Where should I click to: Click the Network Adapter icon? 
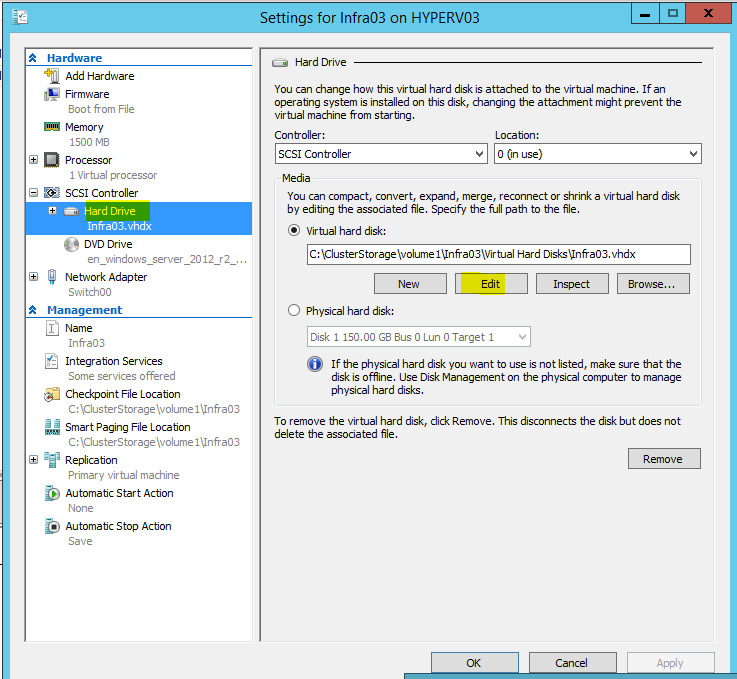tap(53, 277)
